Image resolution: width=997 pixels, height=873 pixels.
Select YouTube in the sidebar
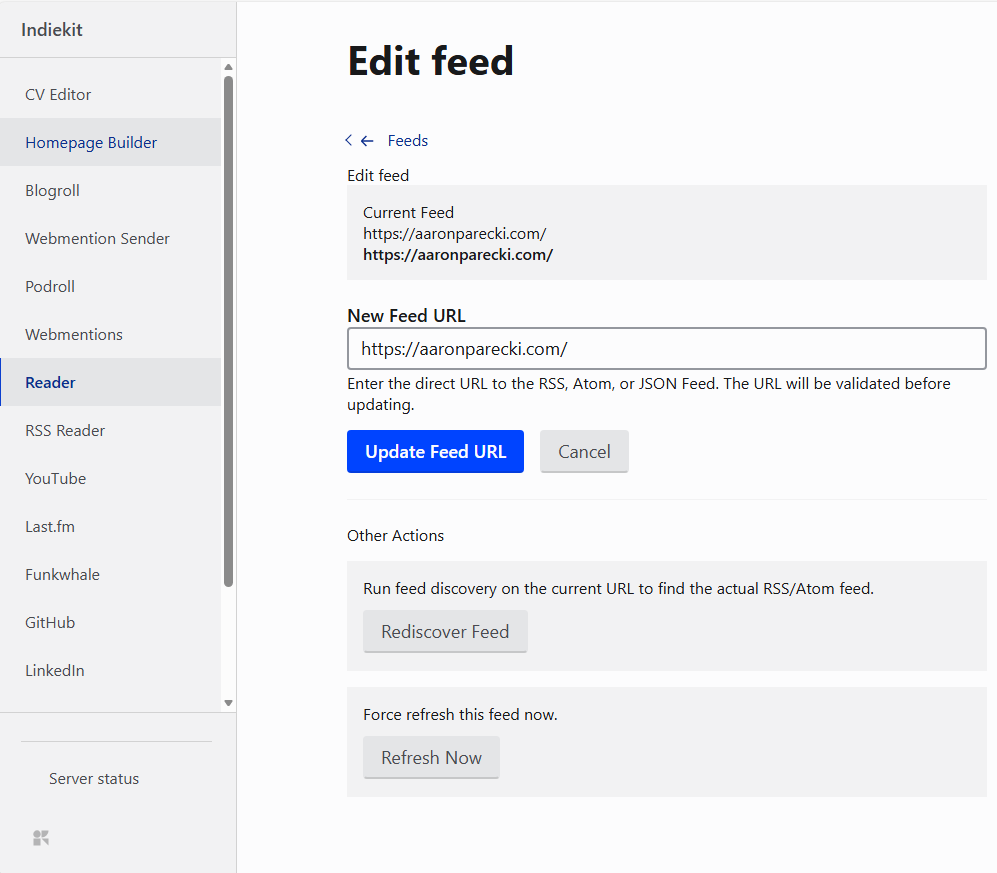pyautogui.click(x=55, y=479)
